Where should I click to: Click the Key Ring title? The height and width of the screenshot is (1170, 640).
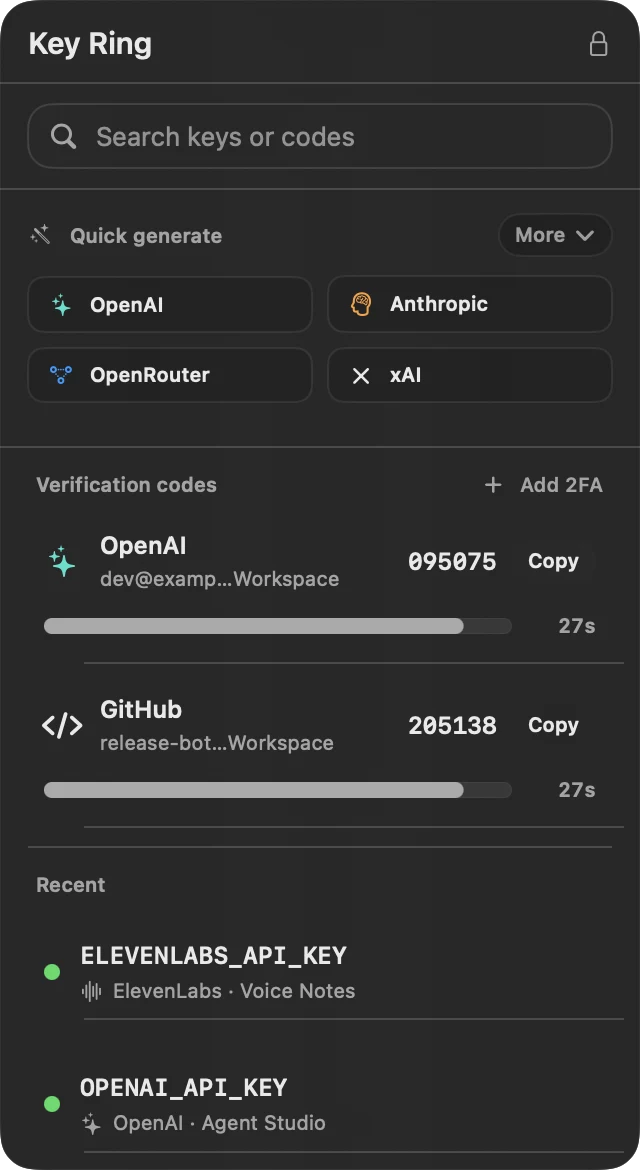tap(90, 44)
